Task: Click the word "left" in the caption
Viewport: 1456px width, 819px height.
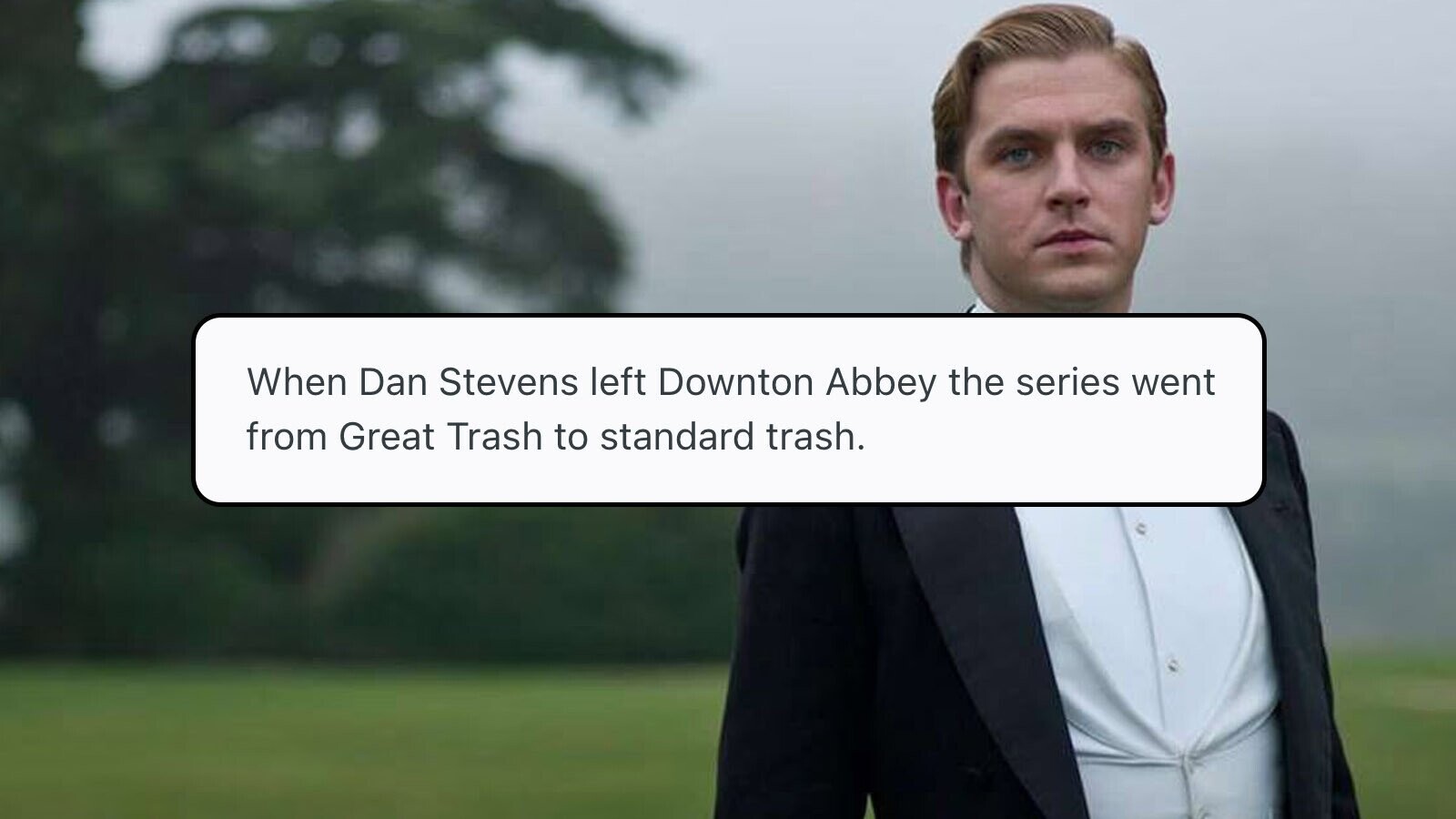Action: coord(617,382)
